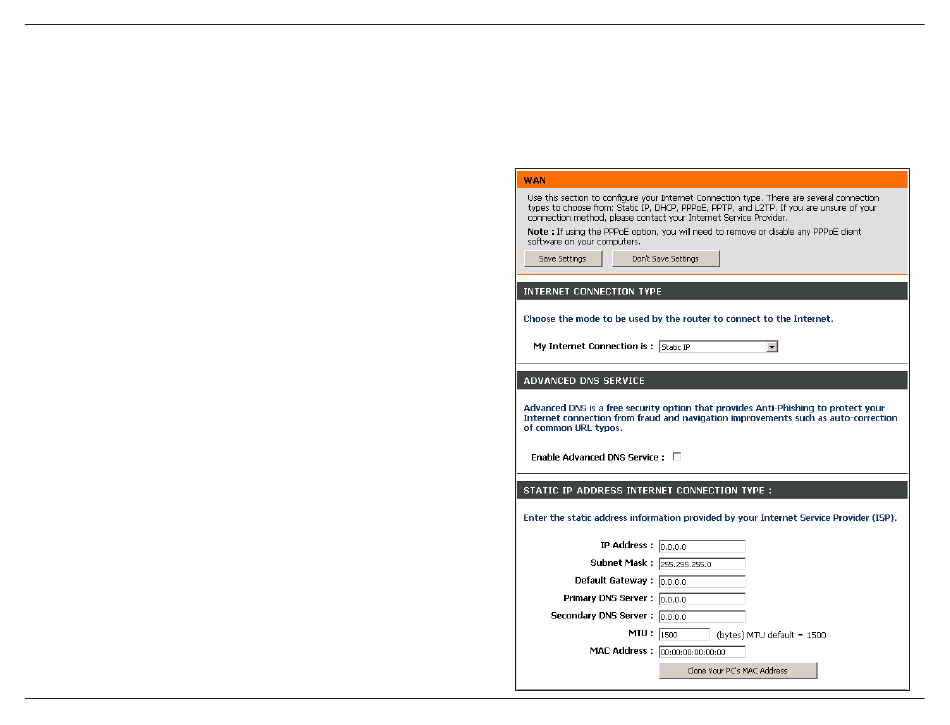This screenshot has height=725, width=950.
Task: Click the 'Choose the mode to be used' text
Action: point(678,319)
